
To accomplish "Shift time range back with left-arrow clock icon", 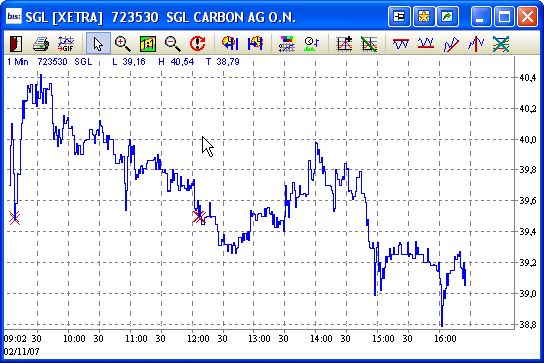I will pos(230,44).
